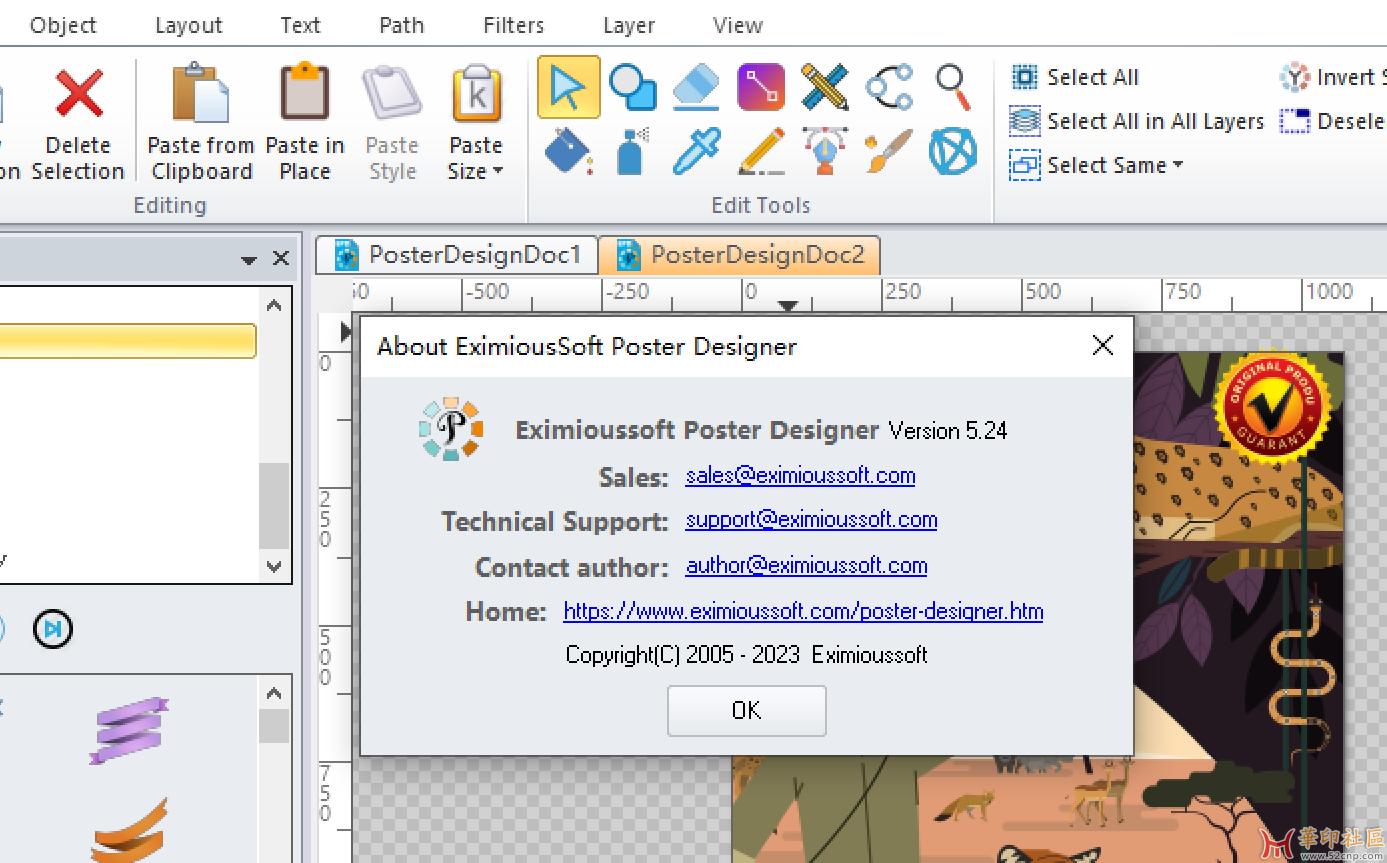Close the About EximiousSoft Poster Designer dialog
The width and height of the screenshot is (1387, 863).
click(x=1103, y=346)
